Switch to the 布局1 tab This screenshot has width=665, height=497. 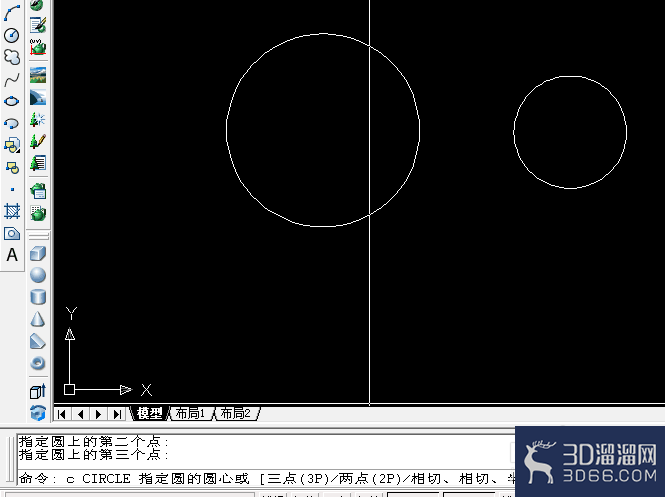coord(190,413)
